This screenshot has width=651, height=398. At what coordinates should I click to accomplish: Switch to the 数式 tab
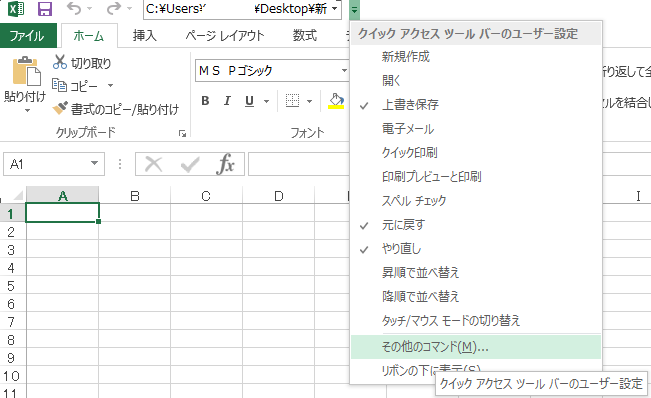(x=305, y=36)
